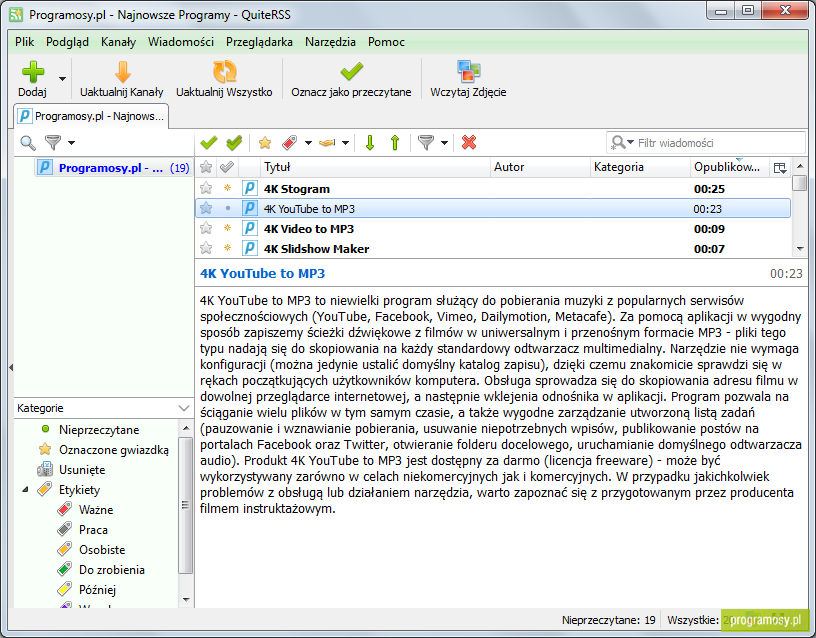Open the Plik menu
Viewport: 816px width, 638px height.
pos(24,42)
